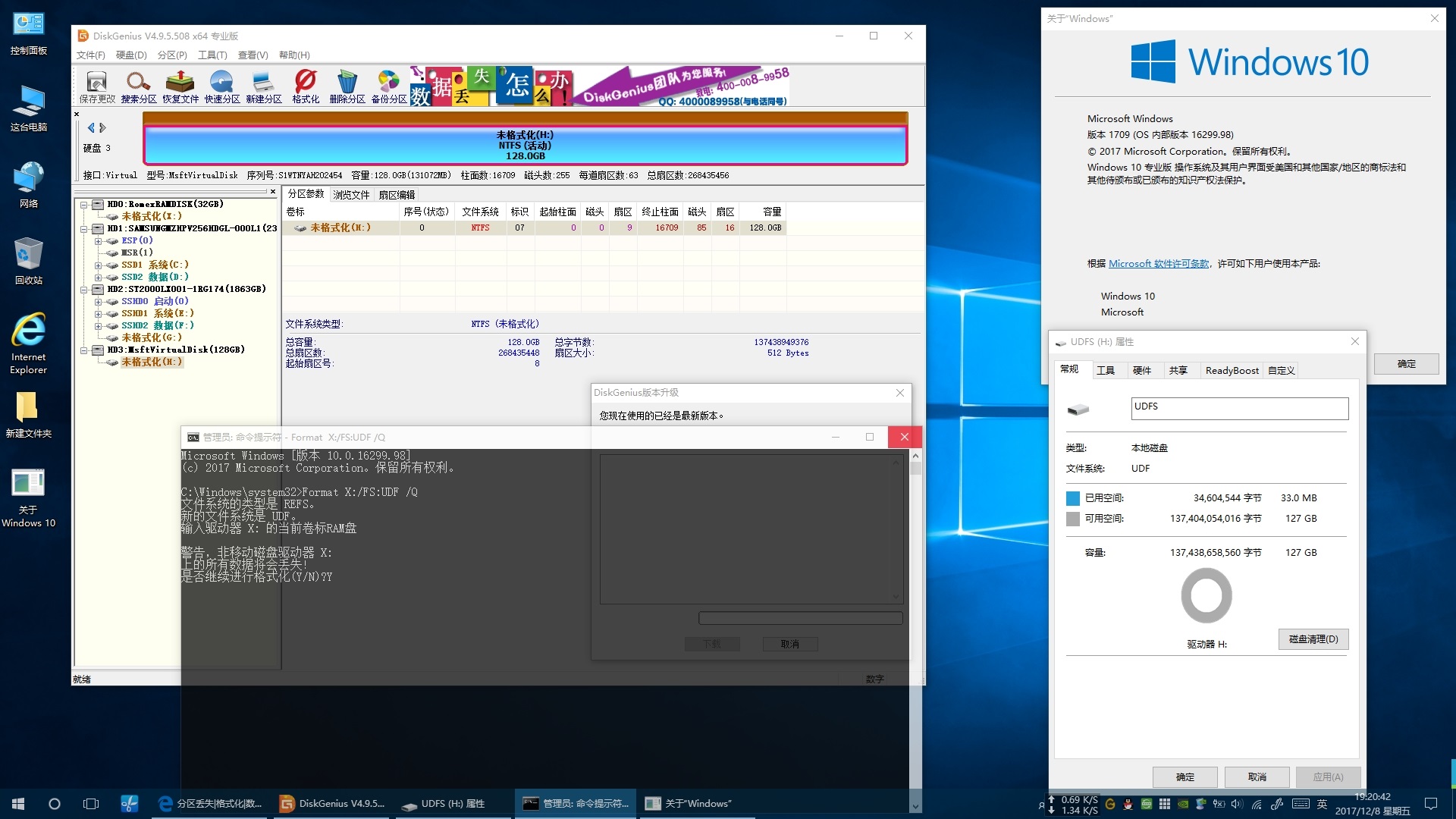The image size is (1456, 819).
Task: Expand the SSD1 系统(C:) partition node
Action: [x=98, y=265]
